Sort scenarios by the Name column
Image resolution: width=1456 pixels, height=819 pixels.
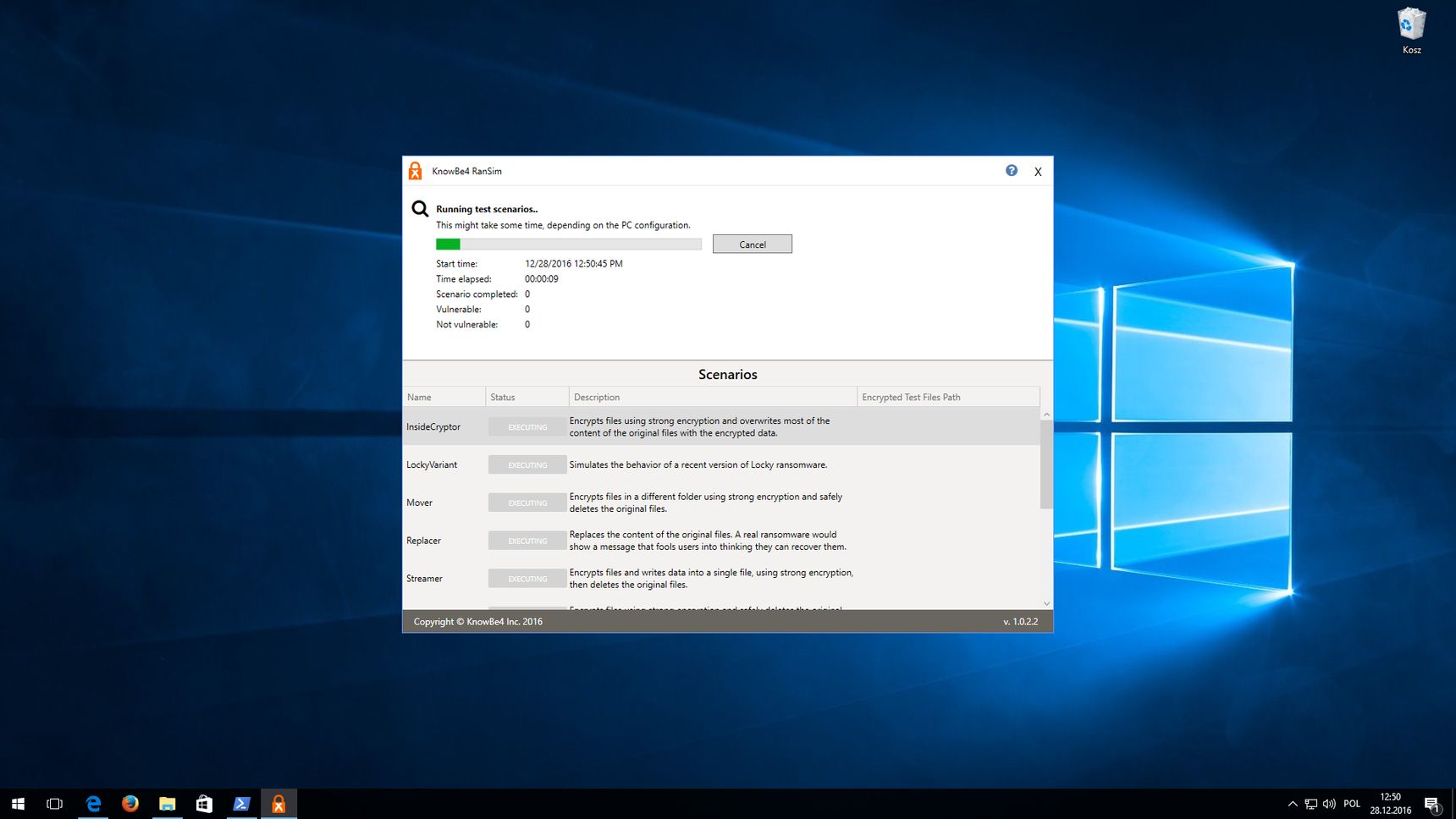click(444, 397)
